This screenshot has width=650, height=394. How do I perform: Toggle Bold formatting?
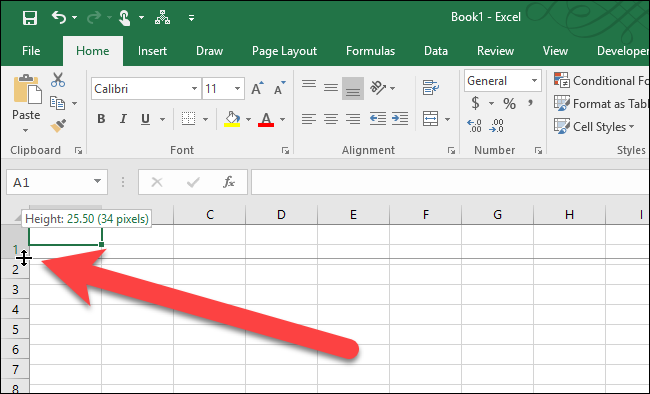[x=101, y=119]
